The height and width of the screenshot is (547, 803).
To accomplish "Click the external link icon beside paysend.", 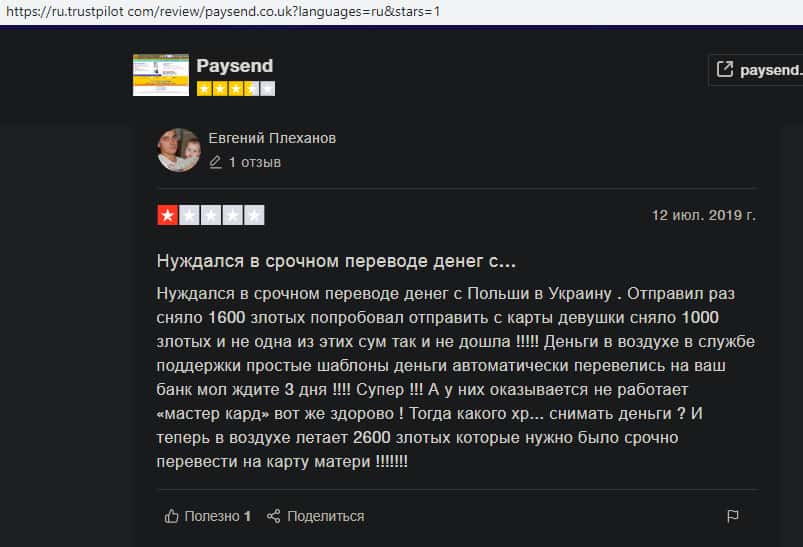I will [725, 70].
